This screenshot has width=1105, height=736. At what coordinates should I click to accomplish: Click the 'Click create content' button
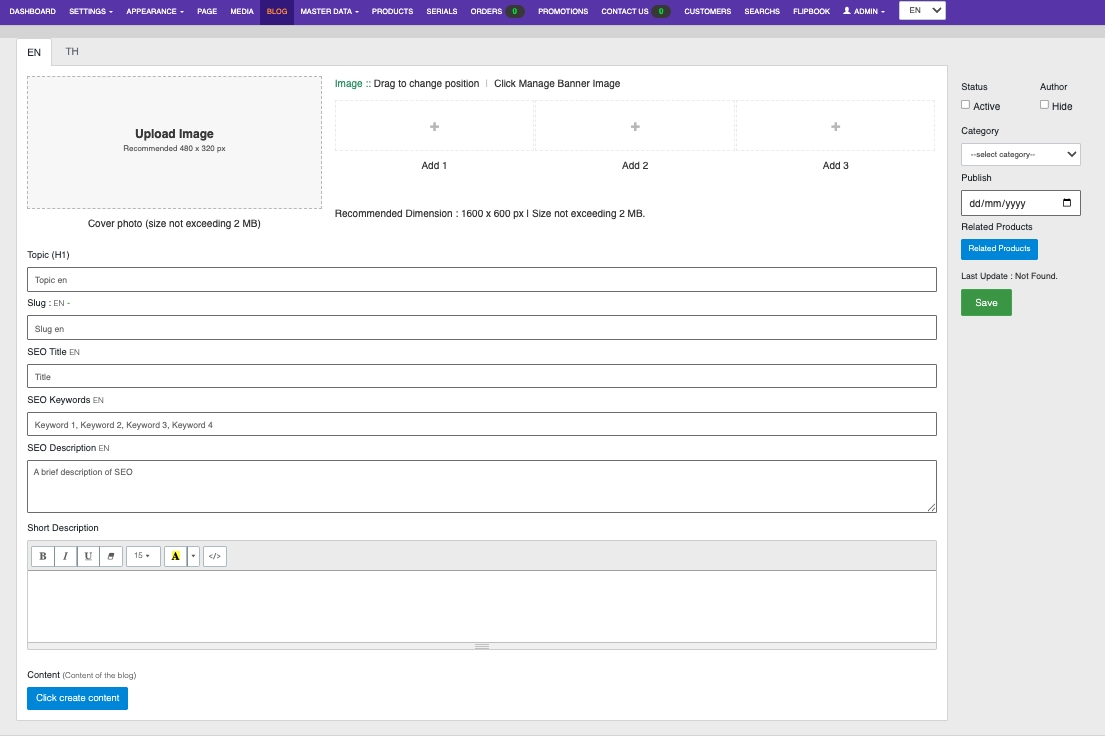(x=77, y=698)
